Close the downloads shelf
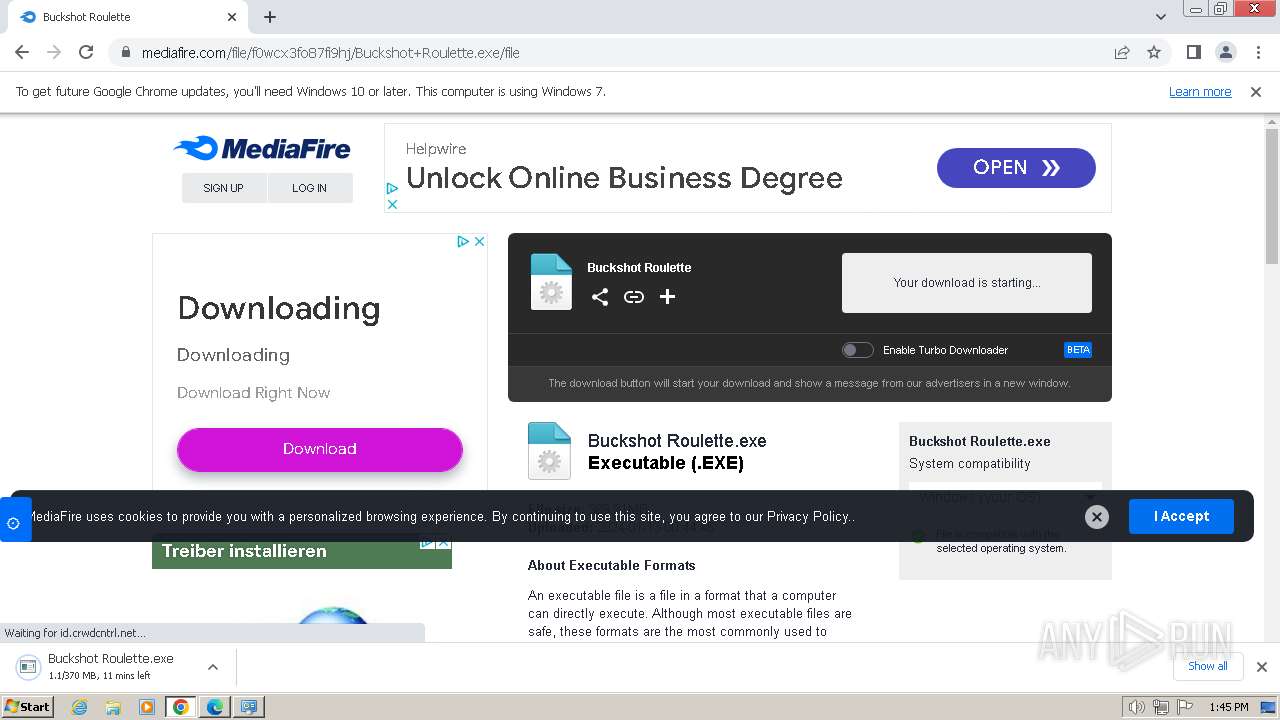Screen dimensions: 1280x720 (x=1262, y=667)
